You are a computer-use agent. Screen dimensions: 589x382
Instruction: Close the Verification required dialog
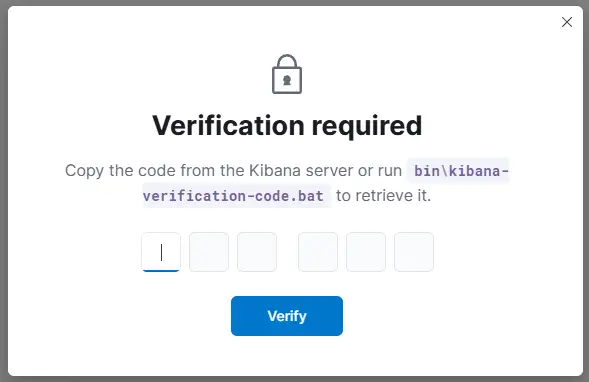tap(566, 22)
